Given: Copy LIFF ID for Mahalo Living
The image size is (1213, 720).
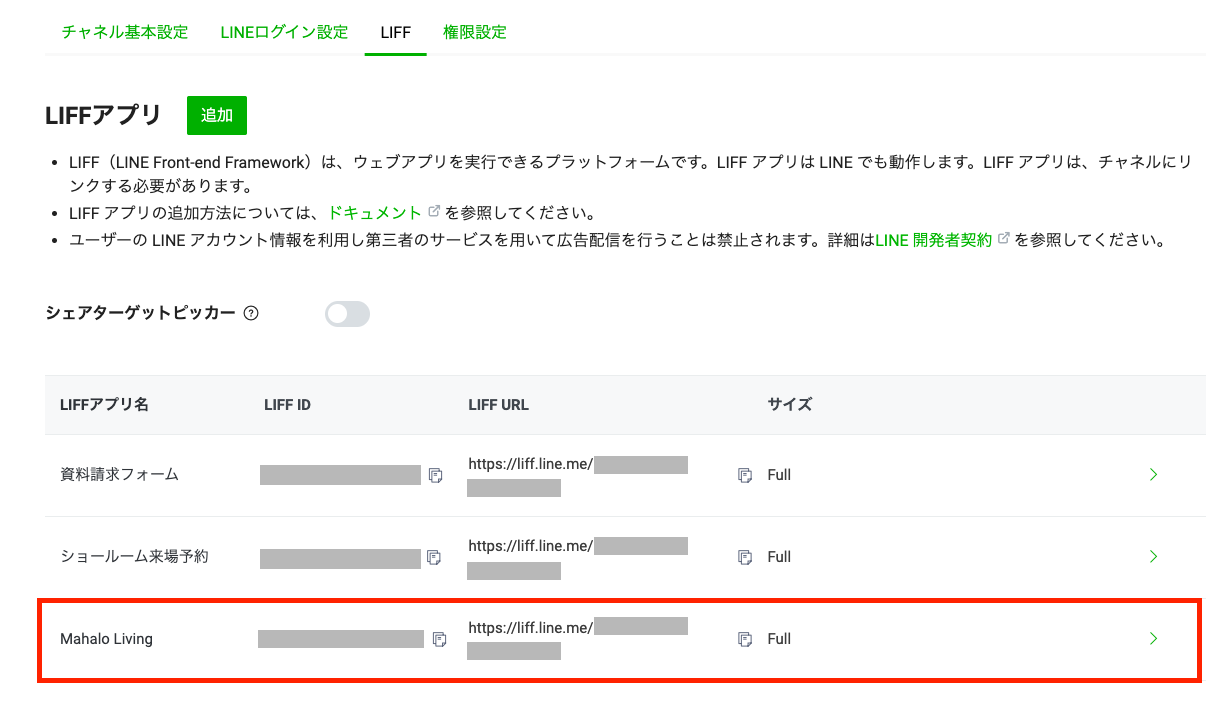Looking at the screenshot, I should pos(439,639).
